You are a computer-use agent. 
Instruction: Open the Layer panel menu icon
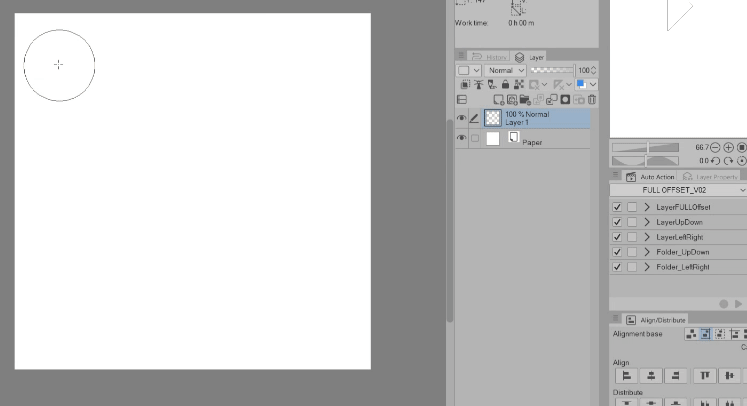pos(461,56)
